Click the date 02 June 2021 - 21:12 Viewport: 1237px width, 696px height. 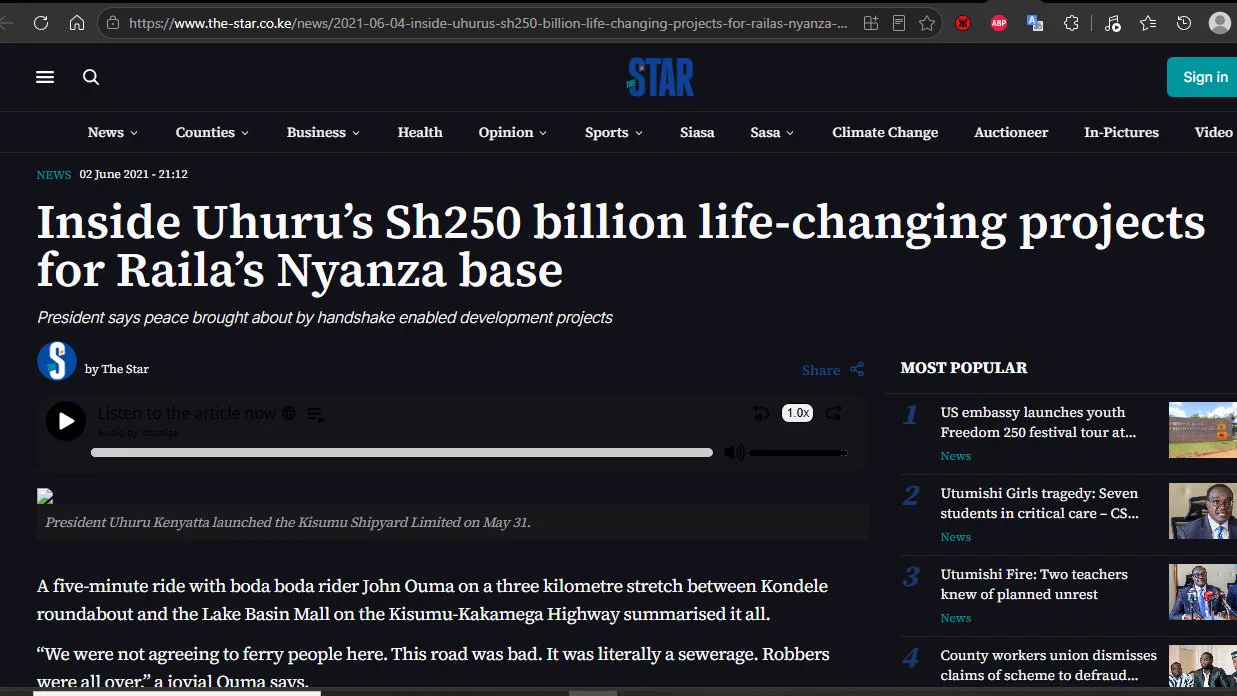coord(133,174)
